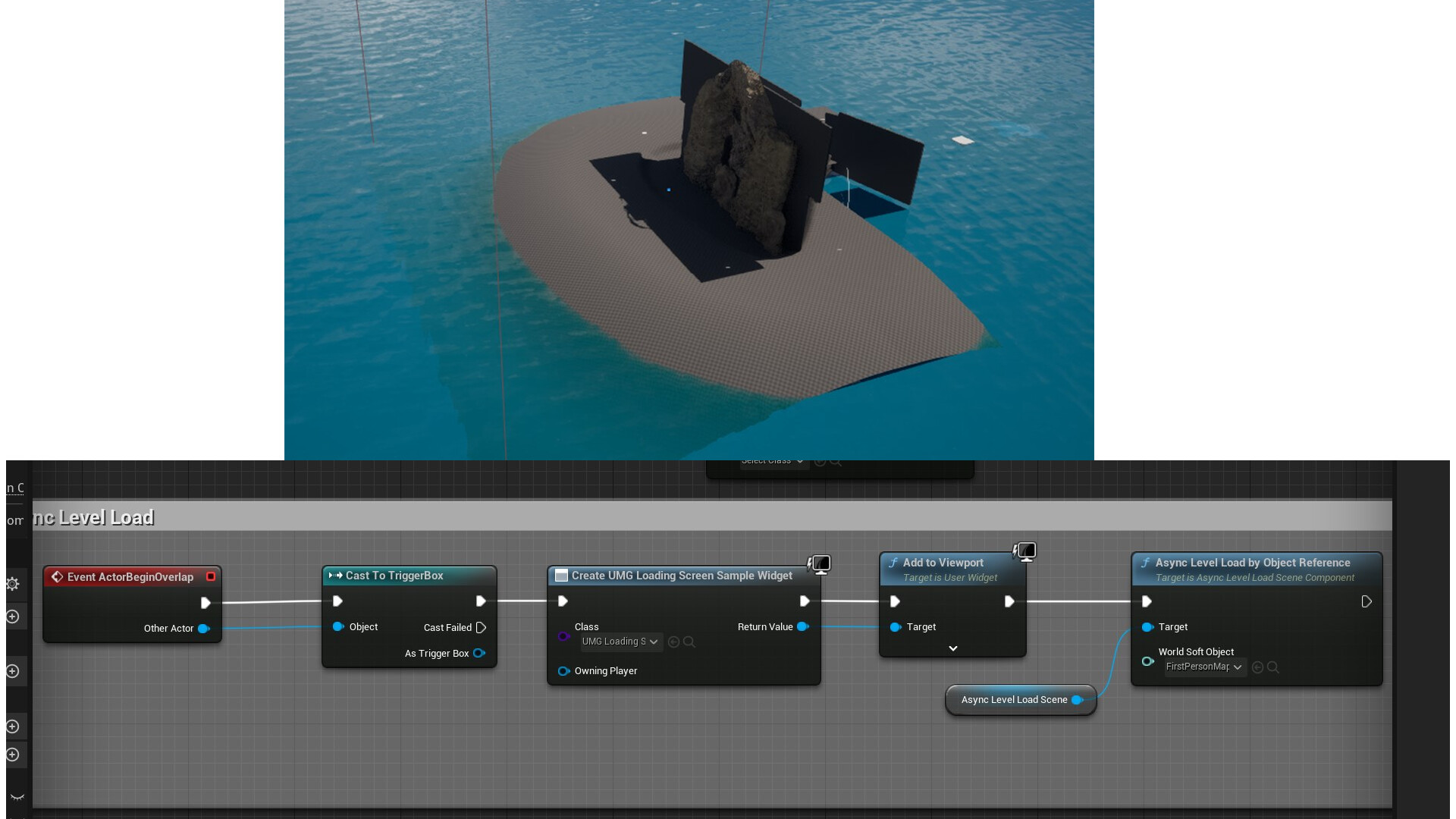Click the As Trigger Box output pin
Viewport: 1456px width, 819px height.
[479, 653]
